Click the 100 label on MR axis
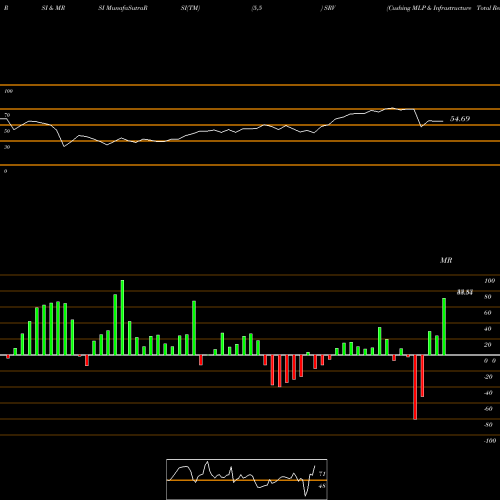The height and width of the screenshot is (500, 500). point(490,281)
